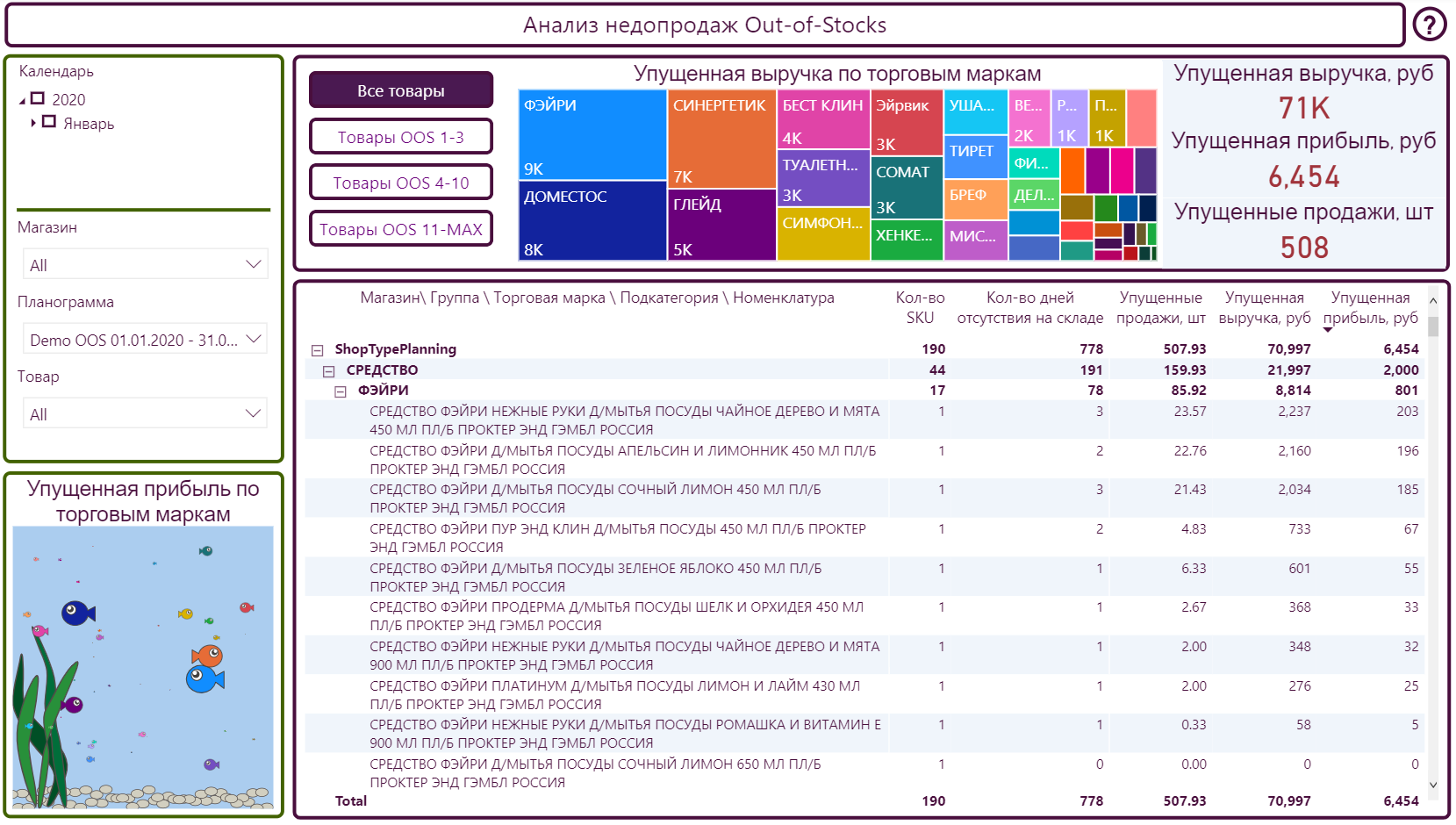Viewport: 1456px width, 825px height.
Task: Click the orange fish in aquarium
Action: (x=207, y=655)
